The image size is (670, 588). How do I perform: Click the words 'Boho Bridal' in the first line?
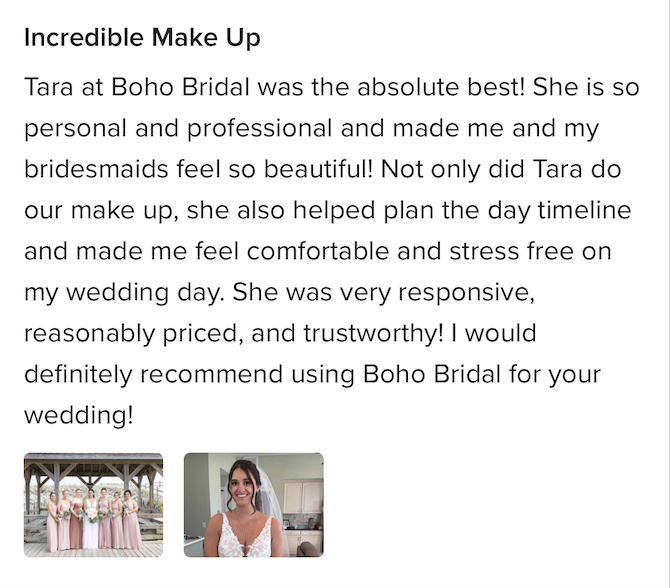pyautogui.click(x=180, y=87)
